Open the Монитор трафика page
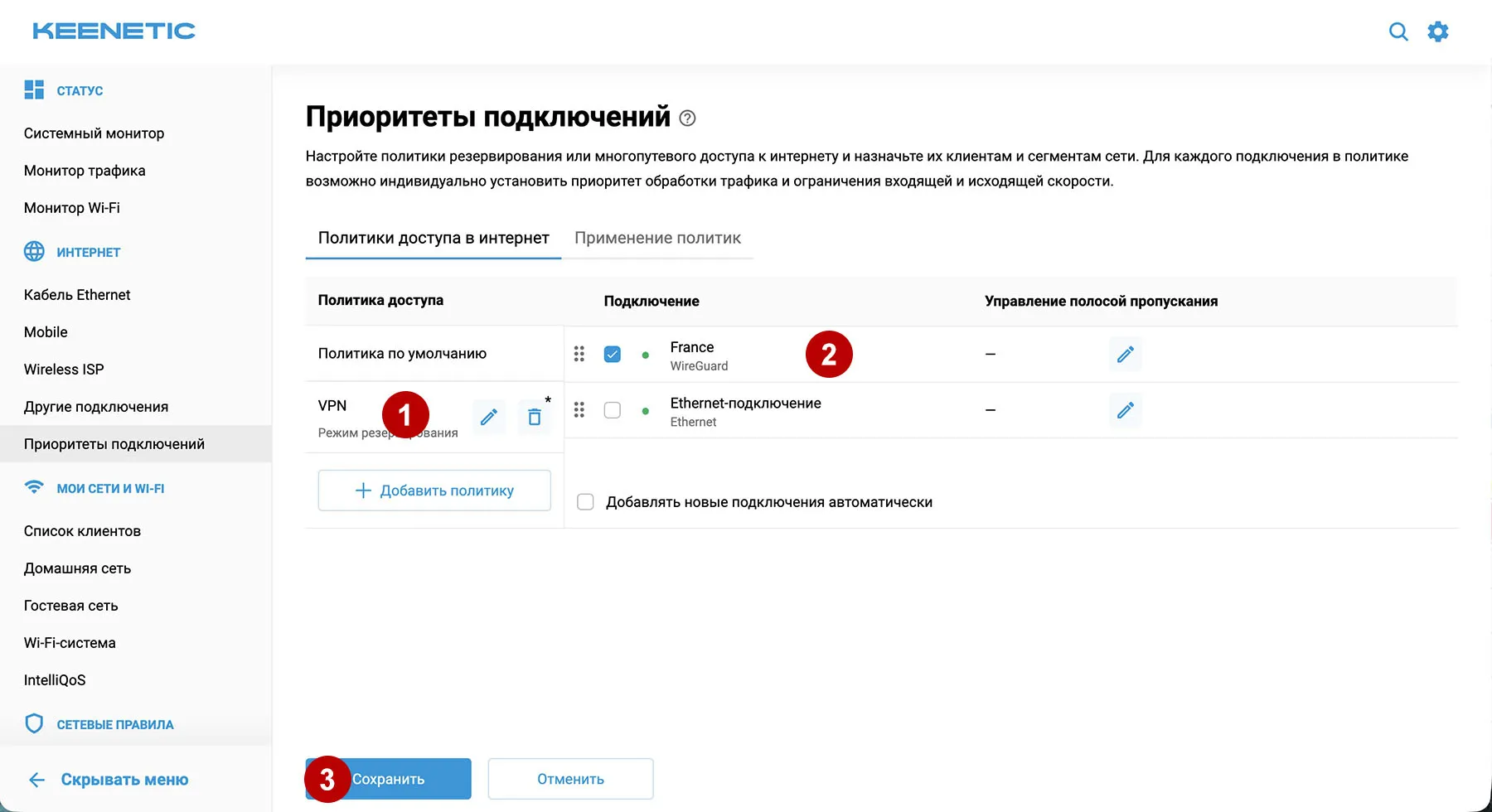 click(x=85, y=170)
